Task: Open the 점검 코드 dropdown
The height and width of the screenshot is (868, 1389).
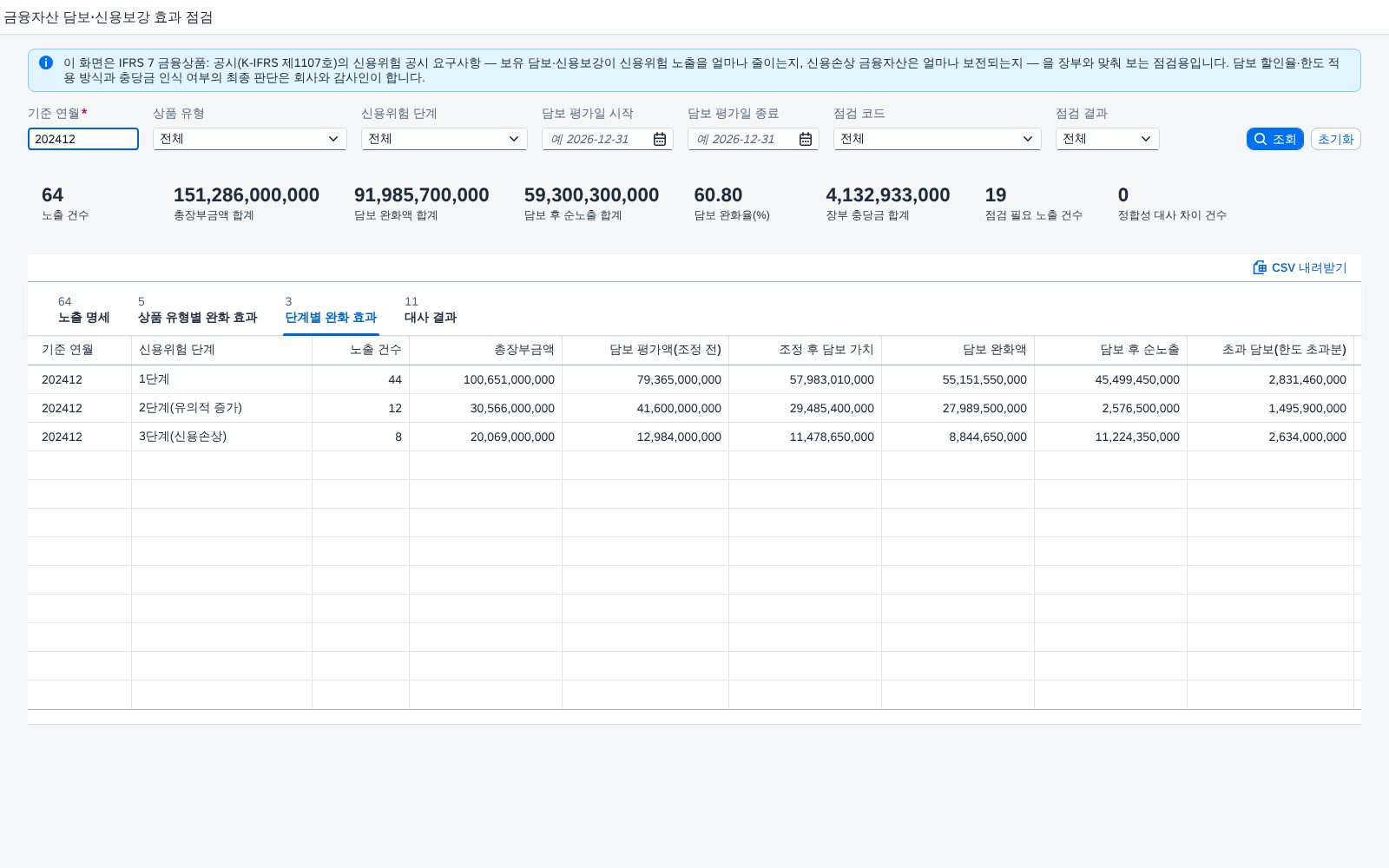Action: (x=1028, y=139)
